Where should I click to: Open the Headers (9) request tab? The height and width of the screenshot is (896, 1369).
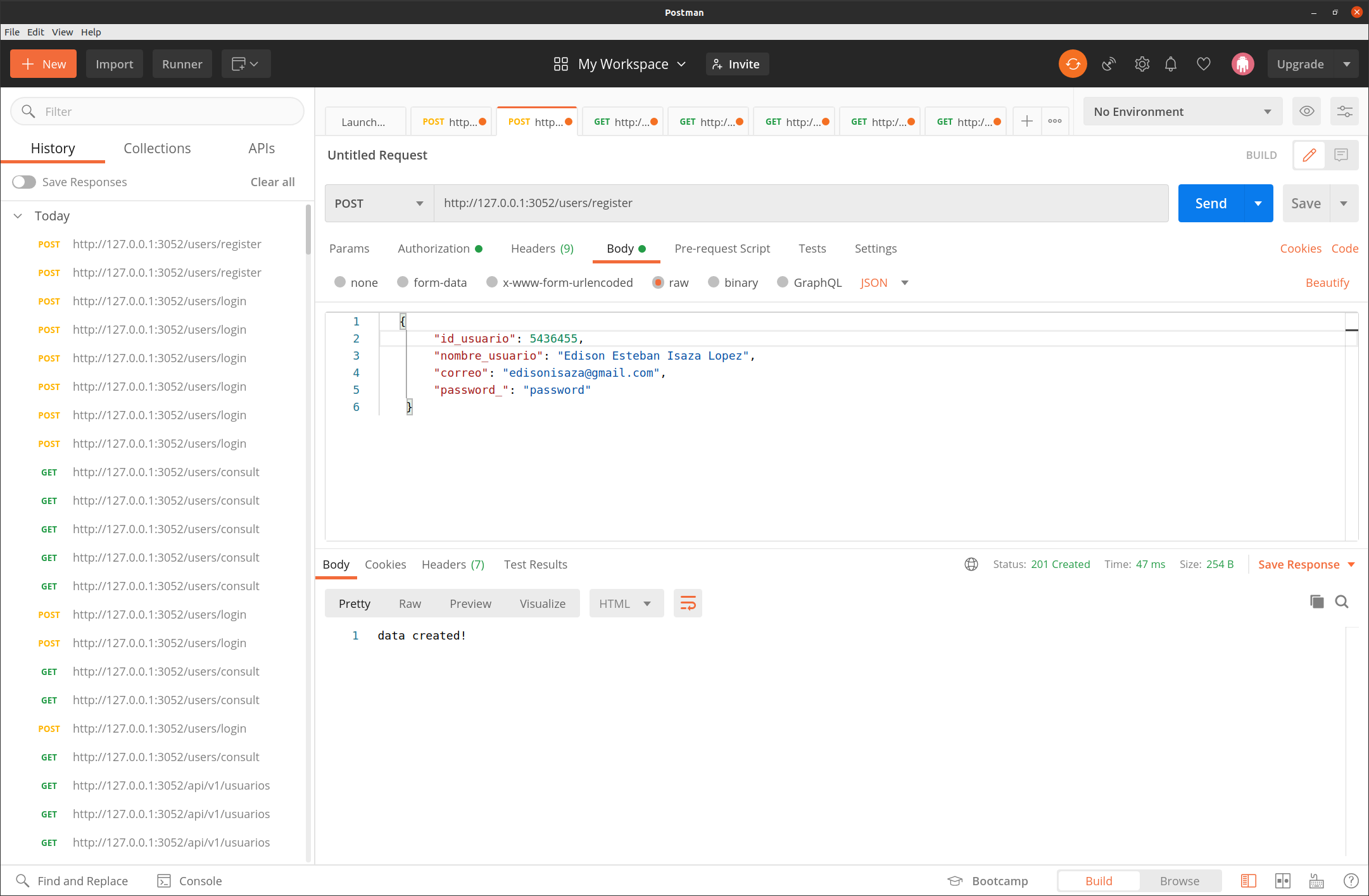[x=542, y=248]
